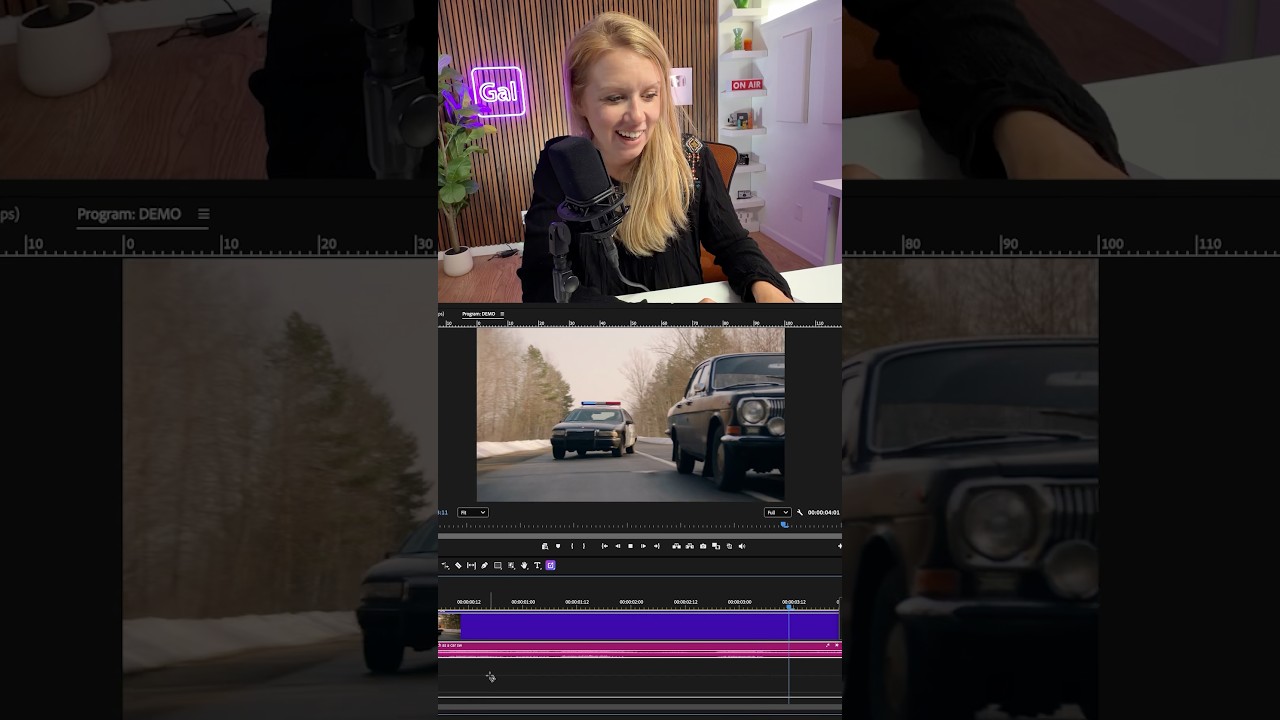Click the Go to In point button
Image resolution: width=1280 pixels, height=720 pixels.
pyautogui.click(x=604, y=546)
